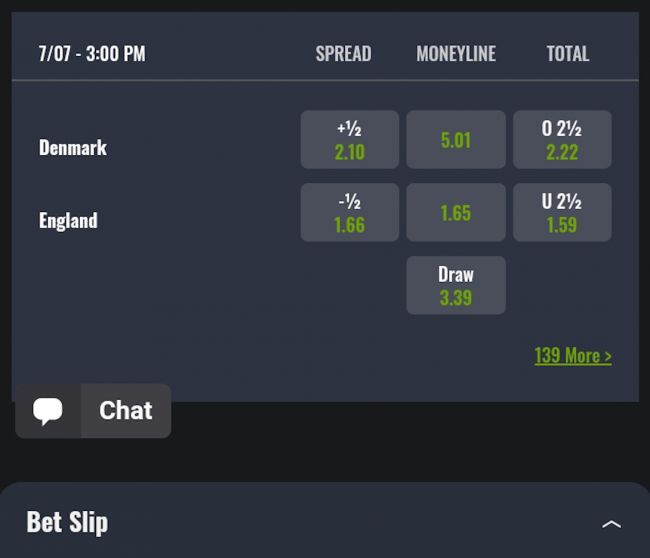Image resolution: width=650 pixels, height=558 pixels.
Task: Open the 139 More markets link
Action: click(x=573, y=356)
